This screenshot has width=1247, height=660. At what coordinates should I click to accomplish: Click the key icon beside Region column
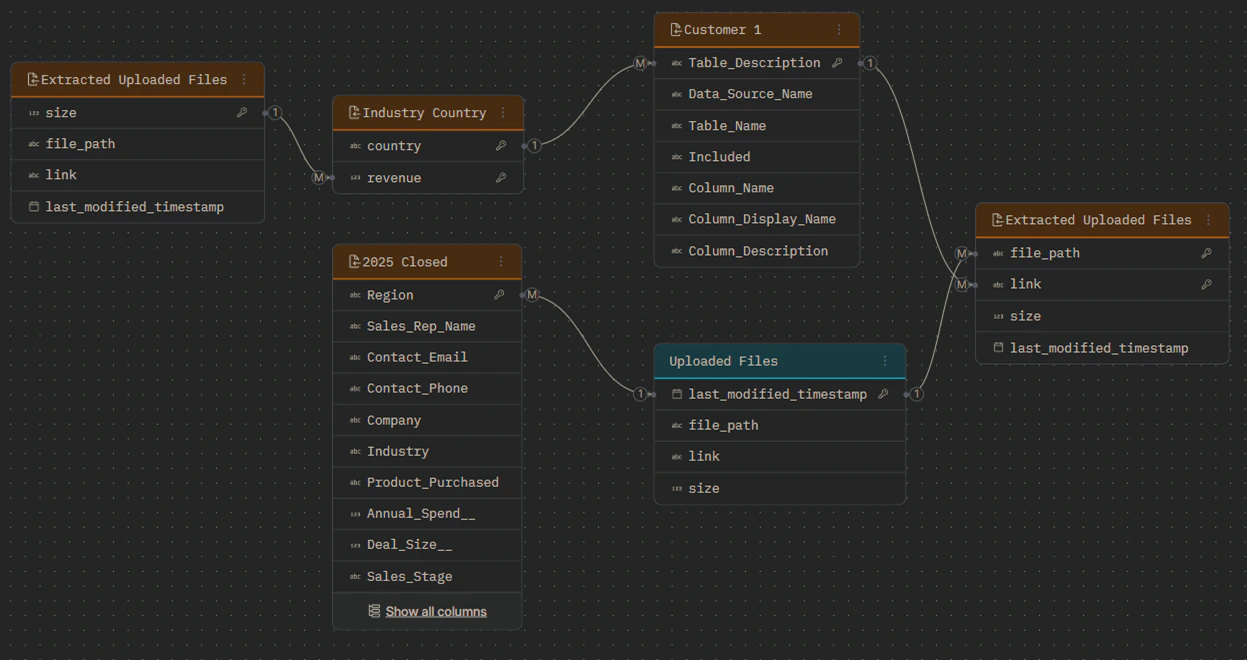coord(499,295)
